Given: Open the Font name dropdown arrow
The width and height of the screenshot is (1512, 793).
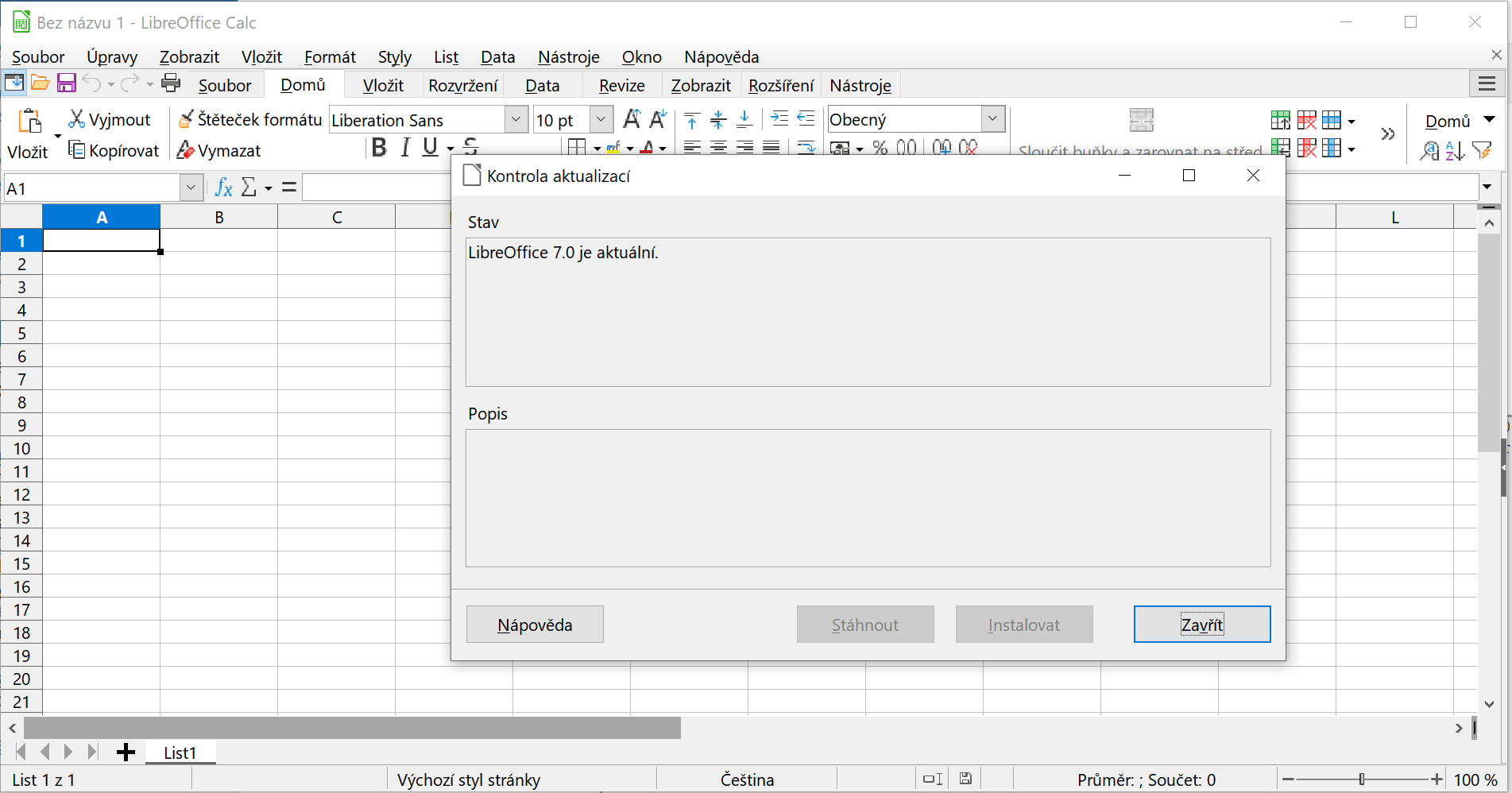Looking at the screenshot, I should [516, 119].
